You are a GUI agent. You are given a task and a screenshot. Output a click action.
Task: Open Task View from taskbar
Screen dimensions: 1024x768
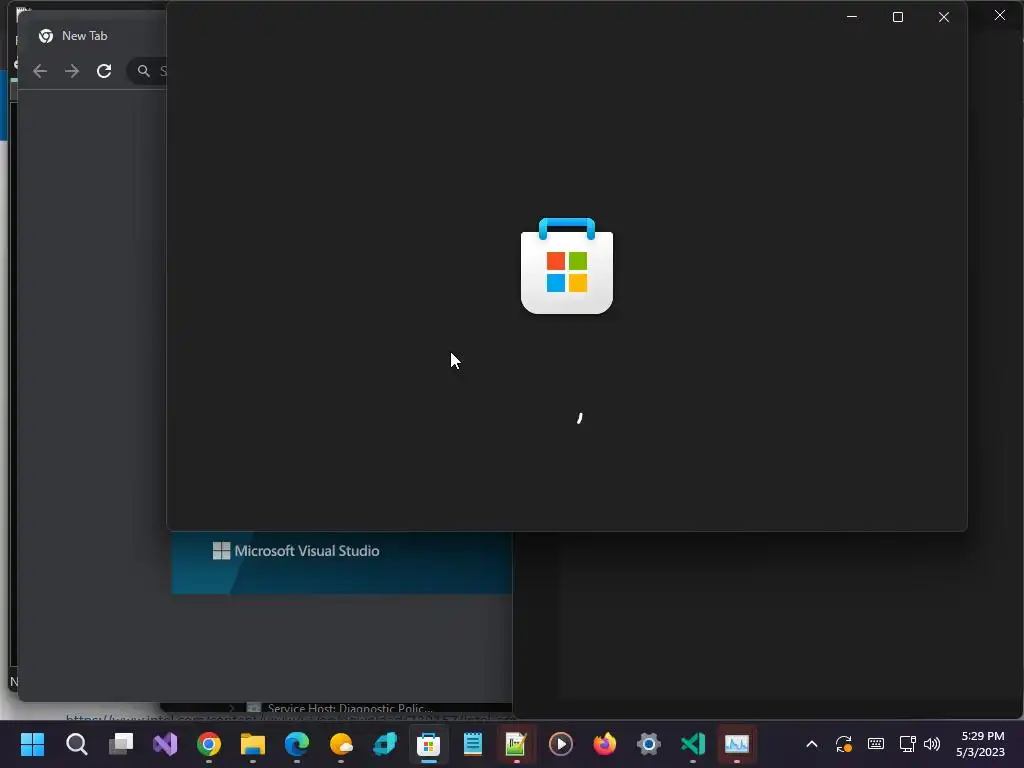point(121,744)
